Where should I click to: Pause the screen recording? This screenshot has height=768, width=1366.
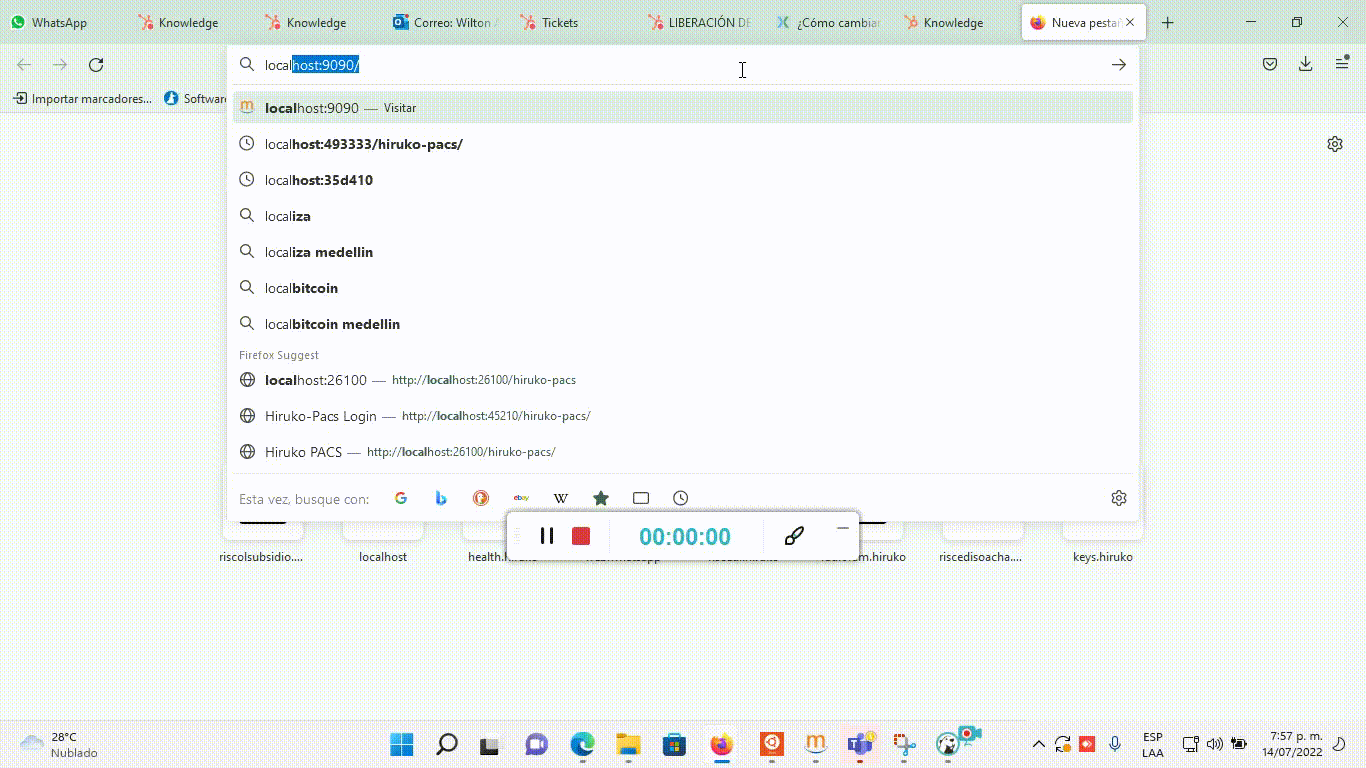click(547, 536)
